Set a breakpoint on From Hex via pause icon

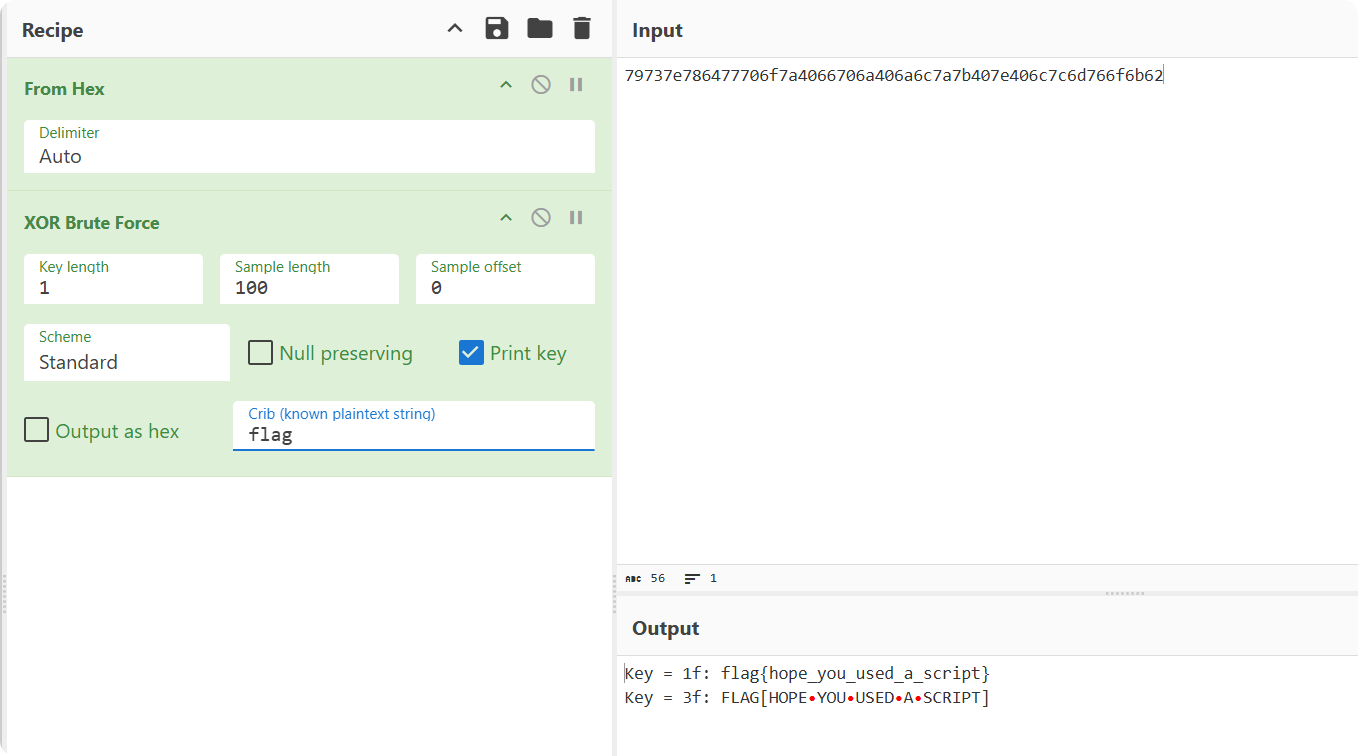[x=576, y=84]
